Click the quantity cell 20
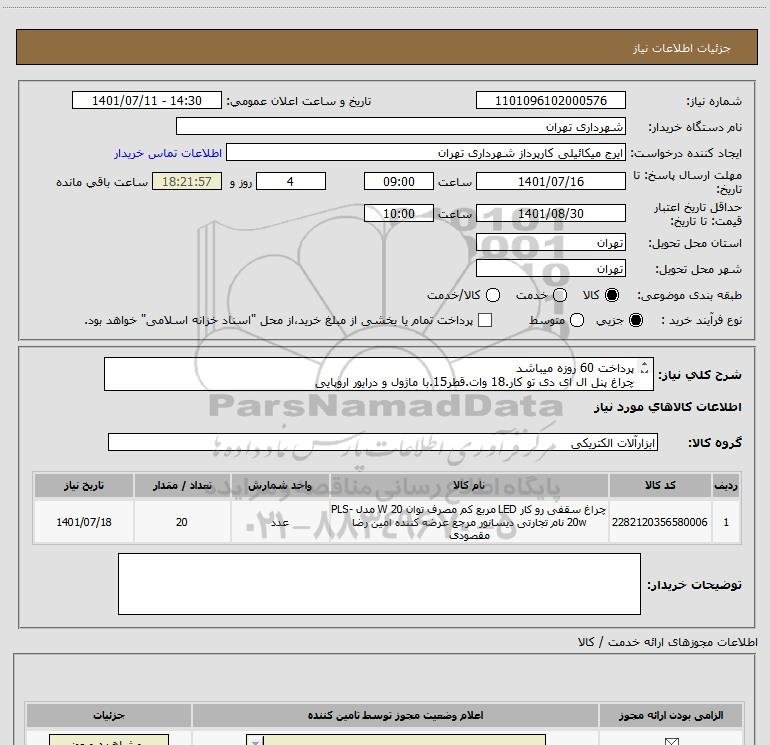The height and width of the screenshot is (745, 770). 182,522
